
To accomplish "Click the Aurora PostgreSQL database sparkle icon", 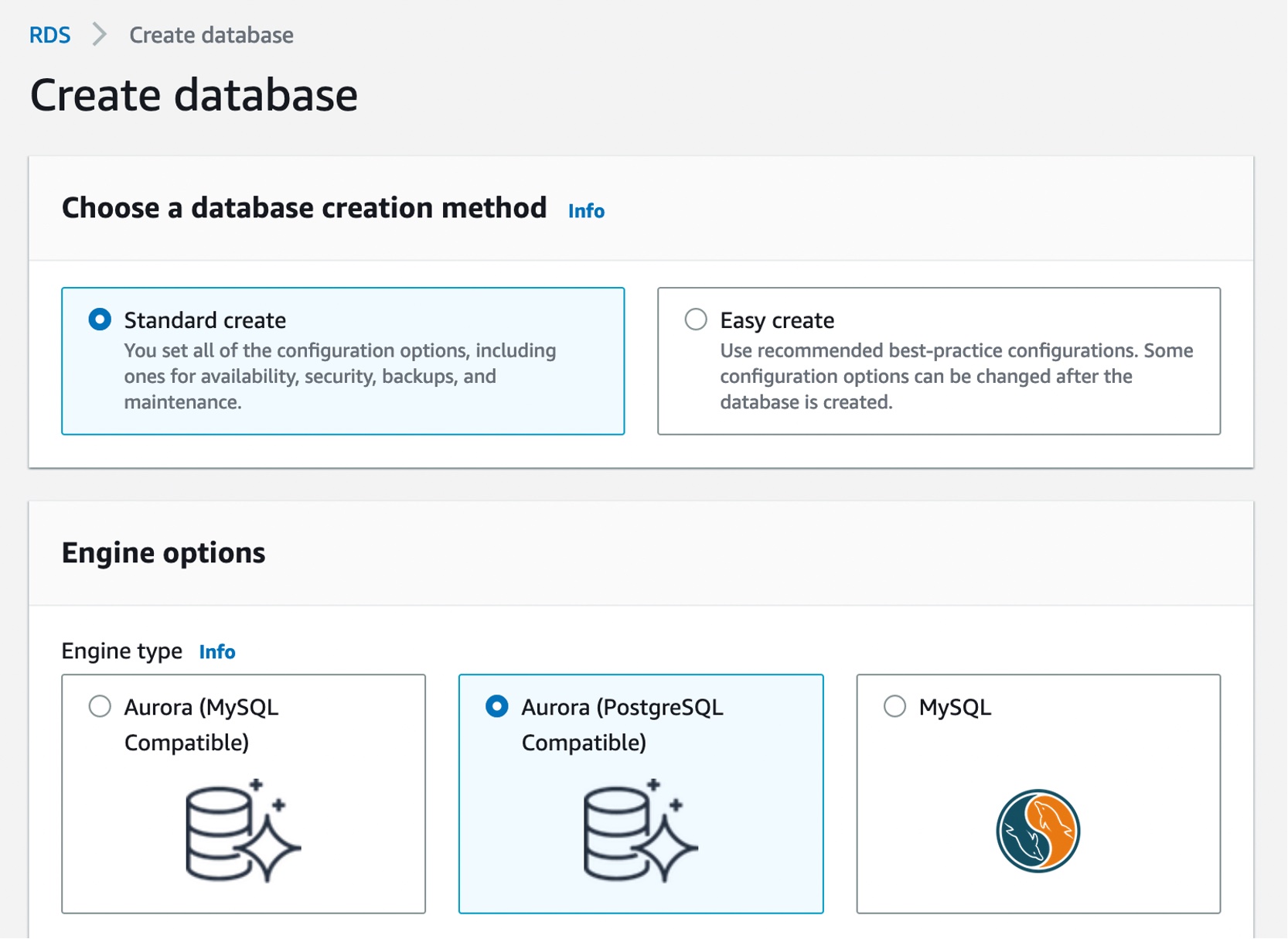I will 640,831.
